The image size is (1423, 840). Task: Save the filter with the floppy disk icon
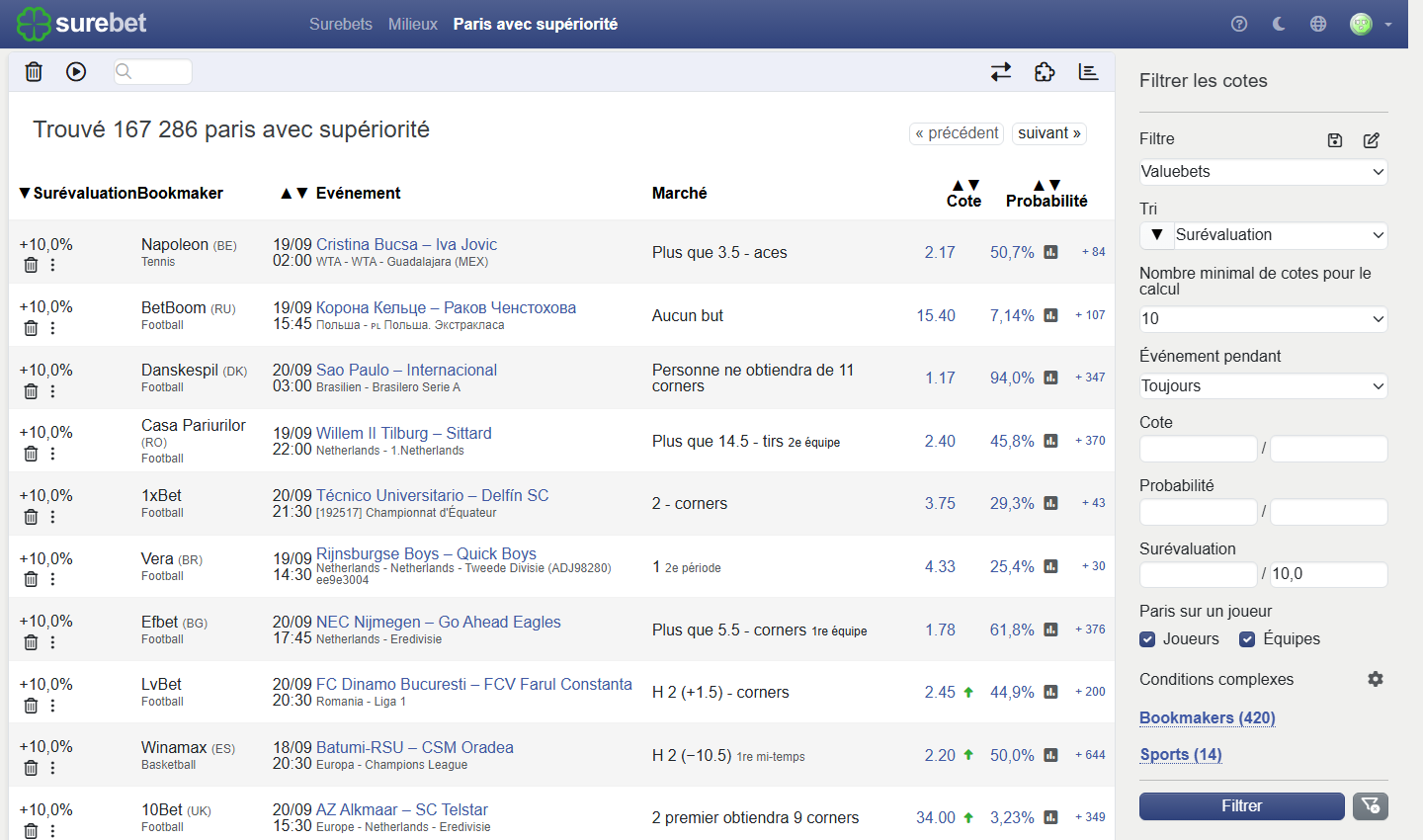(1335, 140)
